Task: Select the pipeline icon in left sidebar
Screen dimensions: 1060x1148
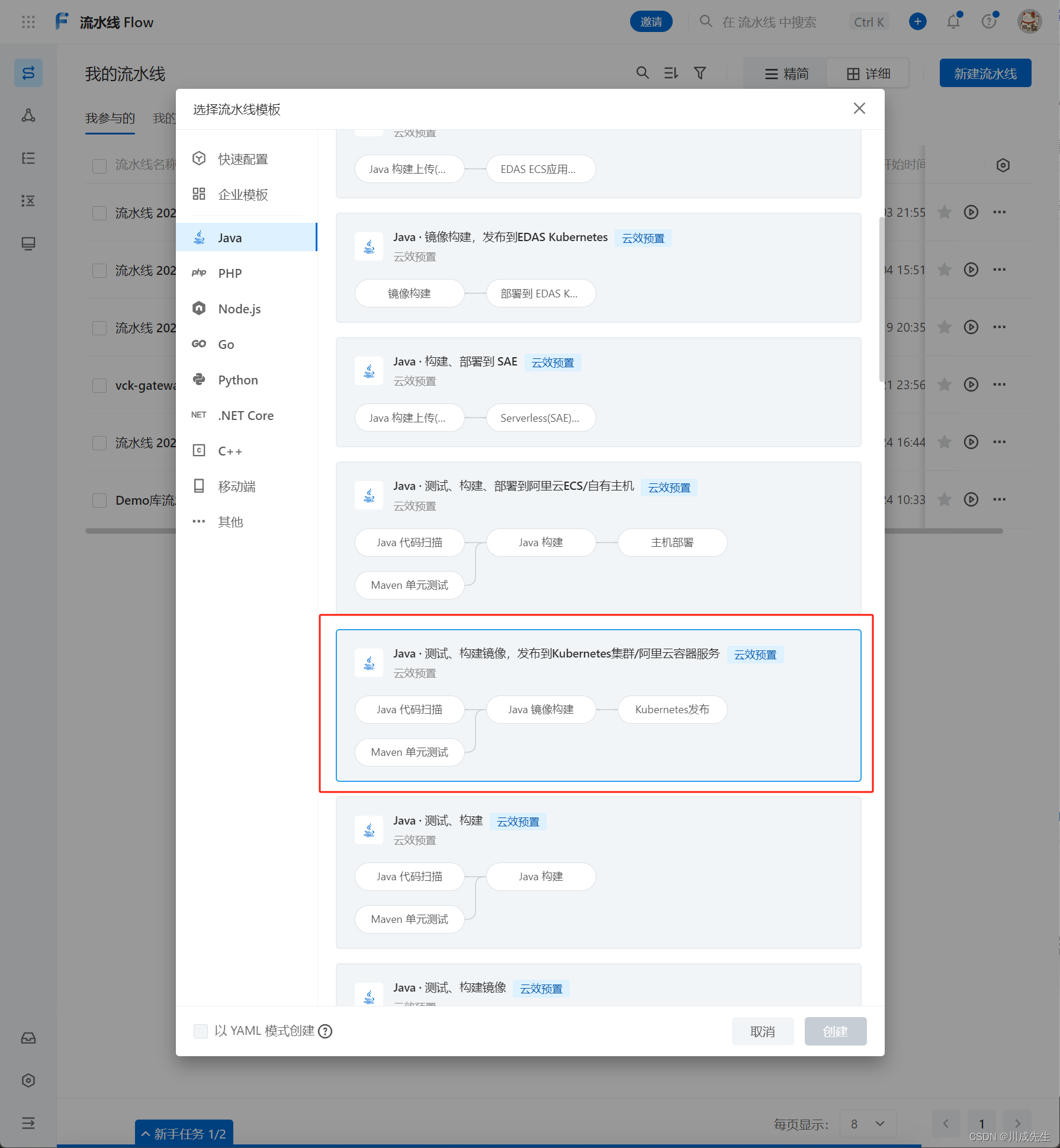Action: pos(28,73)
